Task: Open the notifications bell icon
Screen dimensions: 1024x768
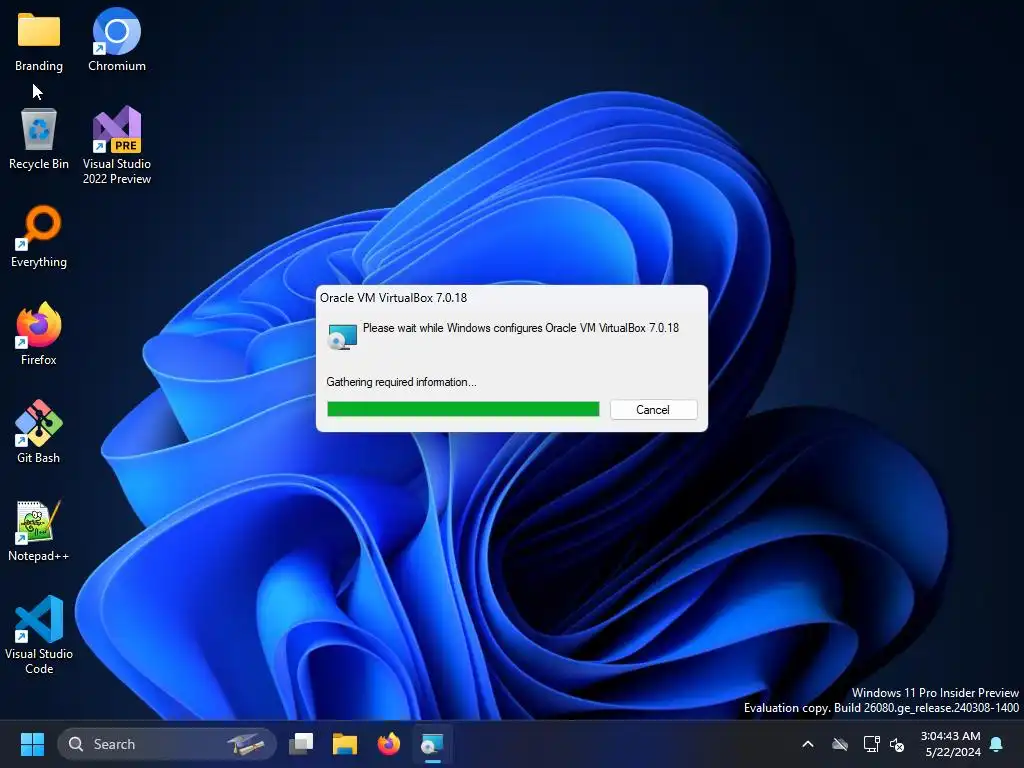Action: coord(997,744)
